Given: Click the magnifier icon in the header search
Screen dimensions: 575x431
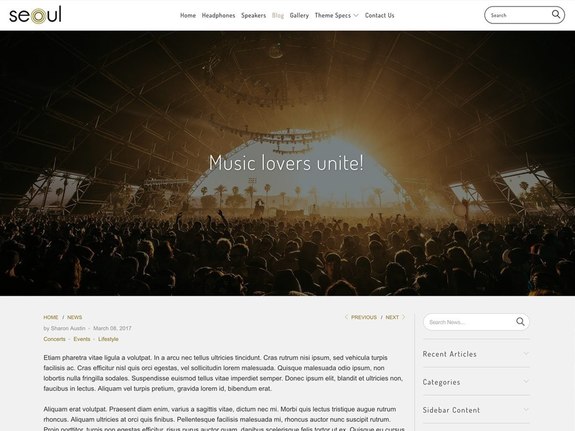Looking at the screenshot, I should pyautogui.click(x=556, y=14).
